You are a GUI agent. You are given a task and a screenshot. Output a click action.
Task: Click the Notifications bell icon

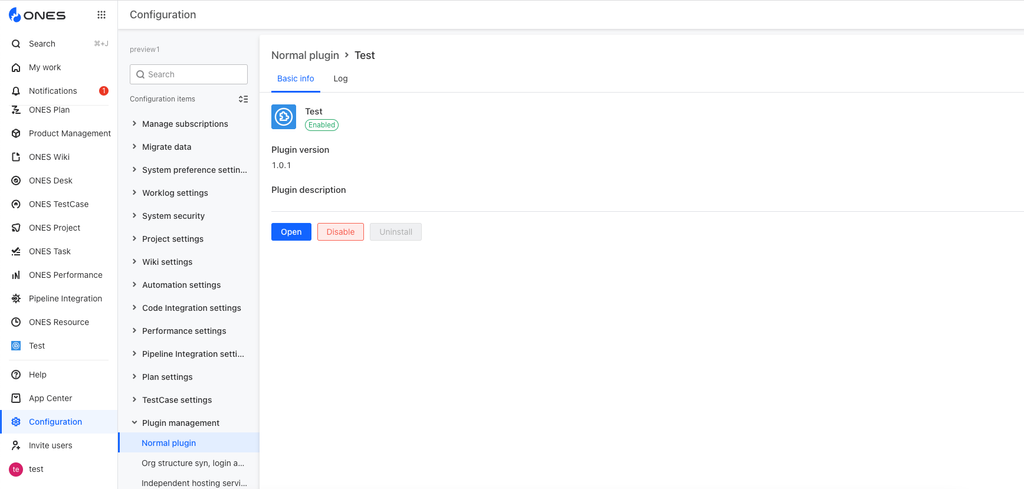tap(16, 91)
